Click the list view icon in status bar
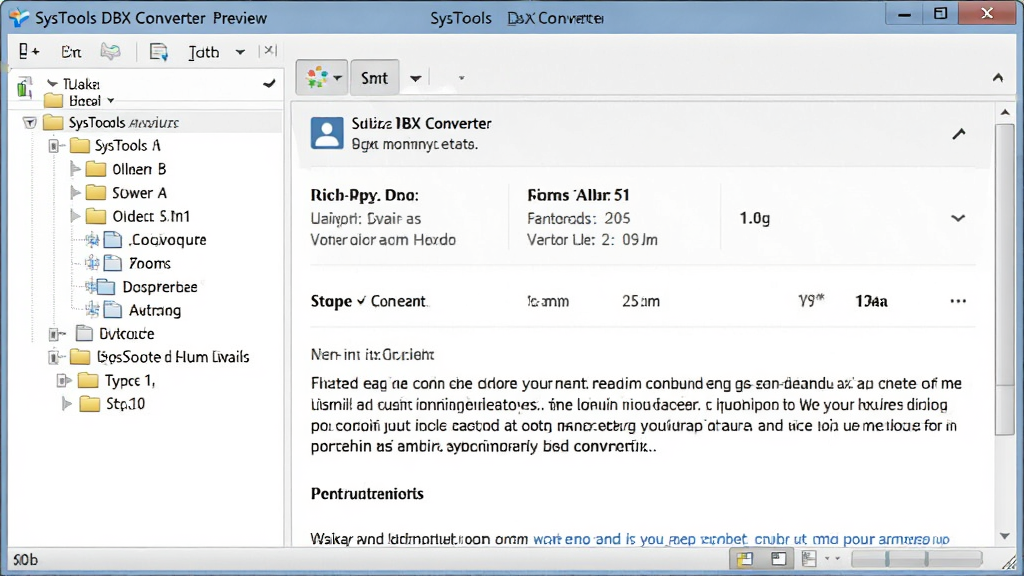Viewport: 1024px width, 576px height. (x=809, y=559)
